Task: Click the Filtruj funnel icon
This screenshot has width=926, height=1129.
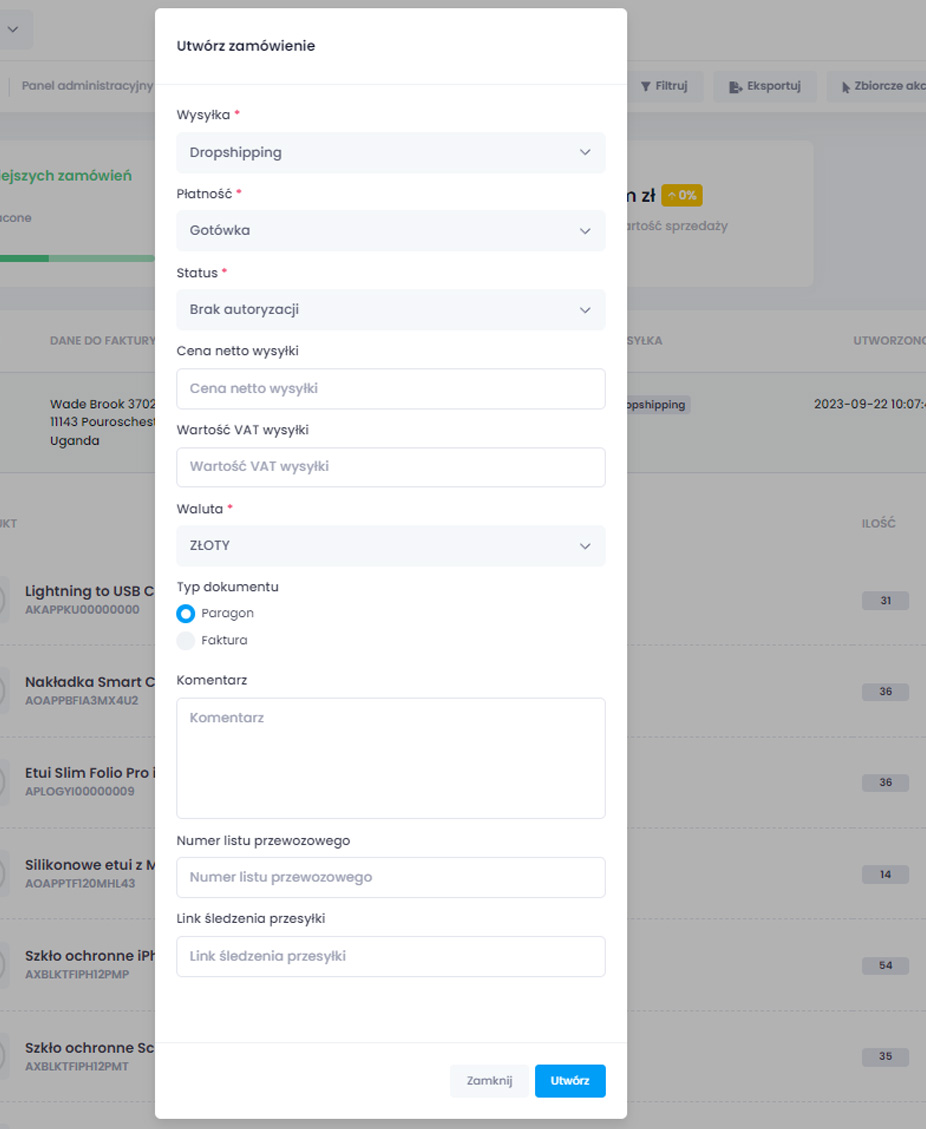Action: pos(646,87)
